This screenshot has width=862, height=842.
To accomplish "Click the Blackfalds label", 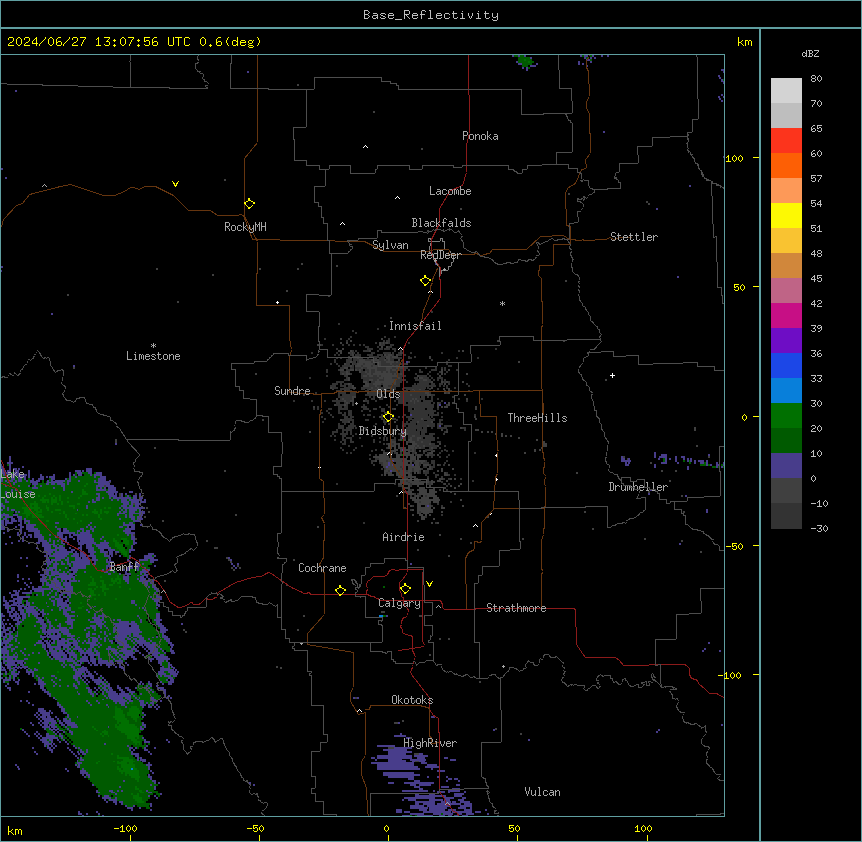I will (x=441, y=223).
